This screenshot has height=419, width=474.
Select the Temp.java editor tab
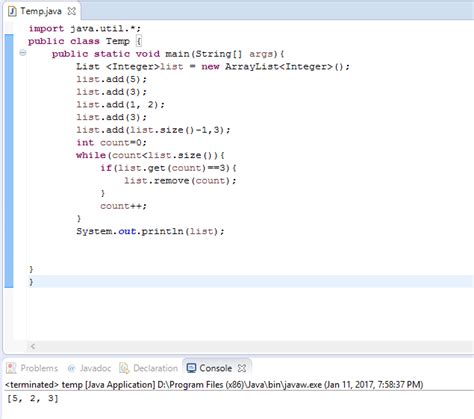[x=41, y=11]
